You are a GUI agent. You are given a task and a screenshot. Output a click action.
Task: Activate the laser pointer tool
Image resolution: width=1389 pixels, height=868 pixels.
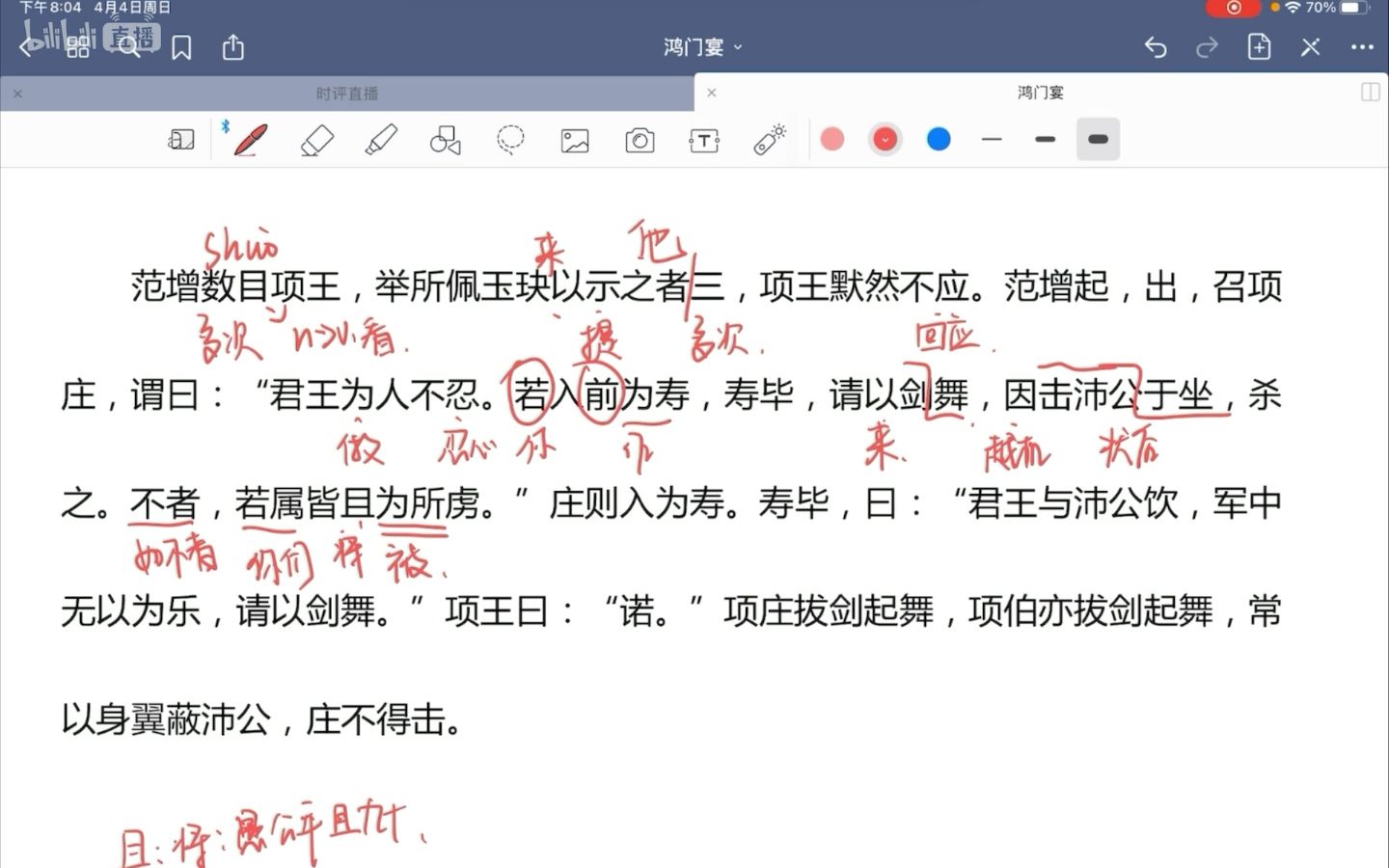pyautogui.click(x=770, y=140)
